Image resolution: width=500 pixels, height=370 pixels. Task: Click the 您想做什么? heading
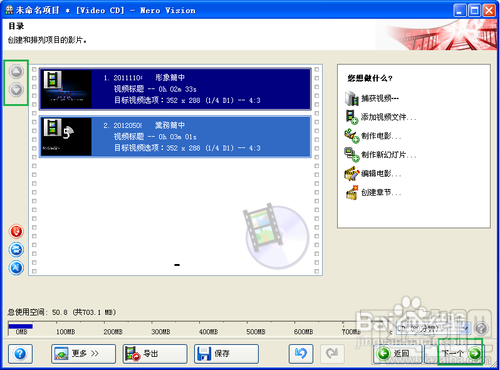370,78
